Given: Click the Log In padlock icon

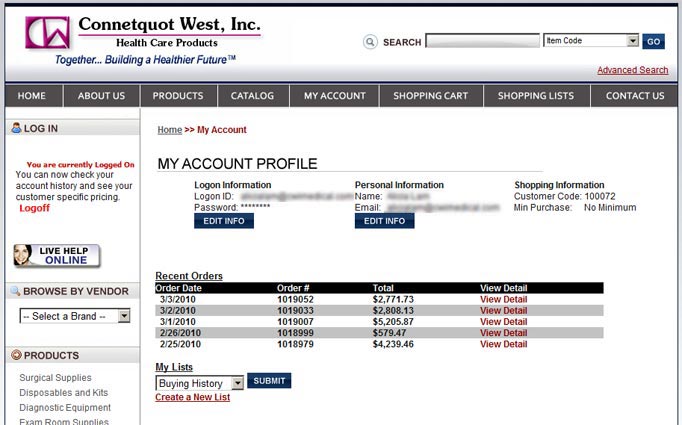Looking at the screenshot, I should 15,129.
